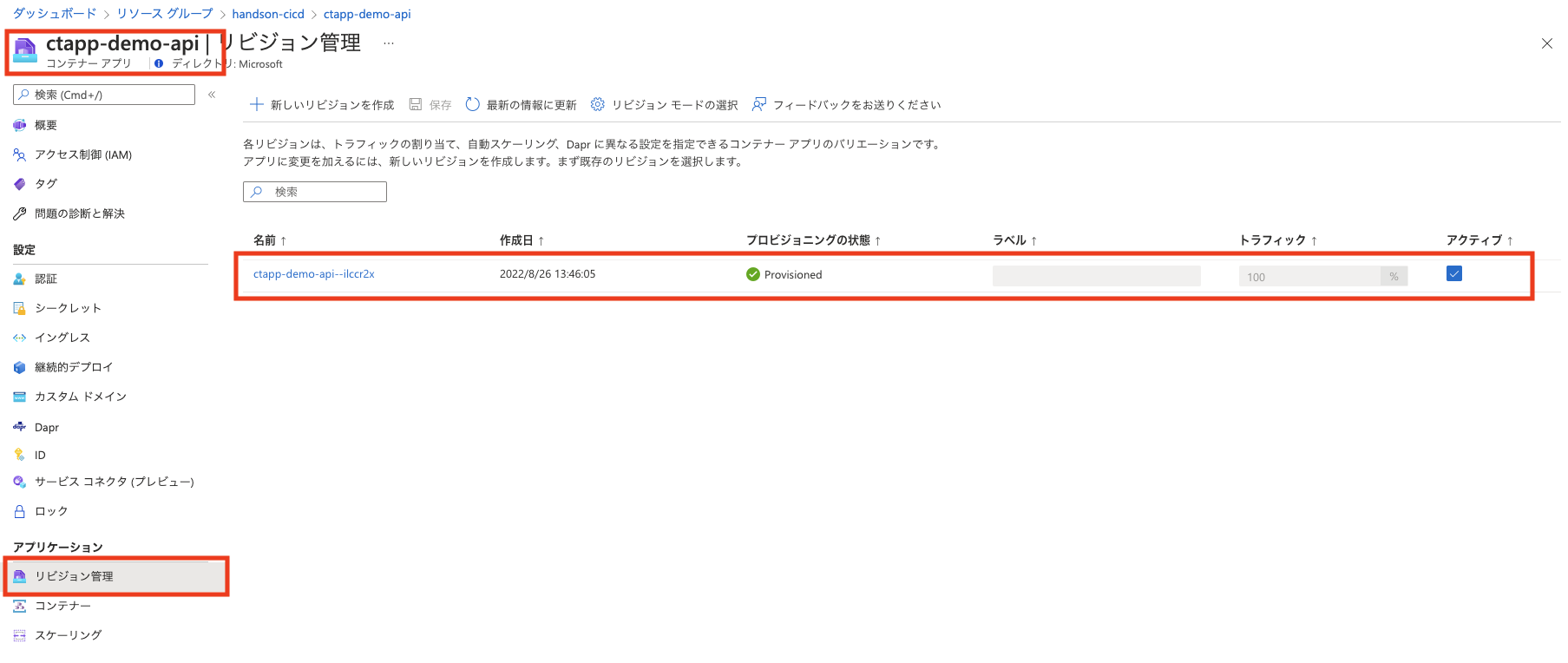
Task: Click the refresh icon for 最新の情報に更新
Action: click(473, 105)
